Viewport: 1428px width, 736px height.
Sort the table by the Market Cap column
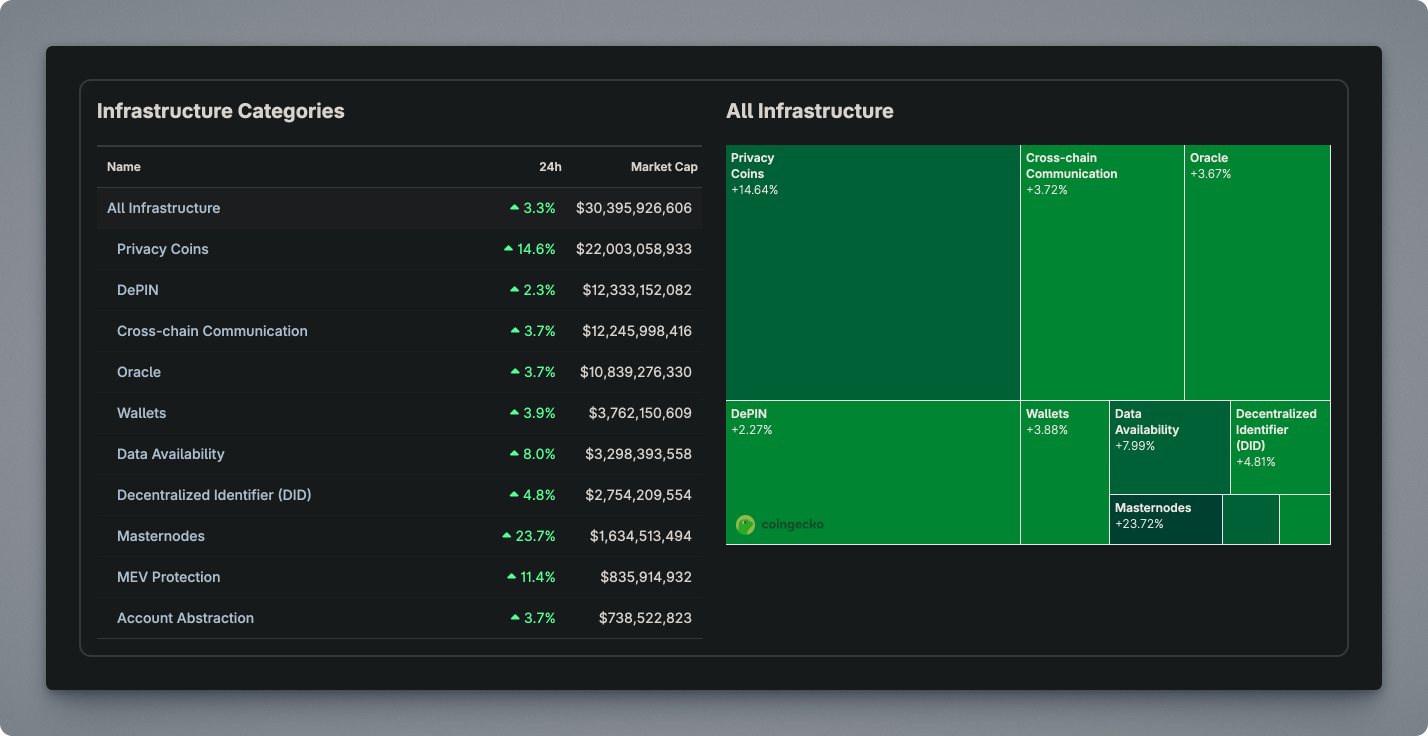[x=664, y=166]
